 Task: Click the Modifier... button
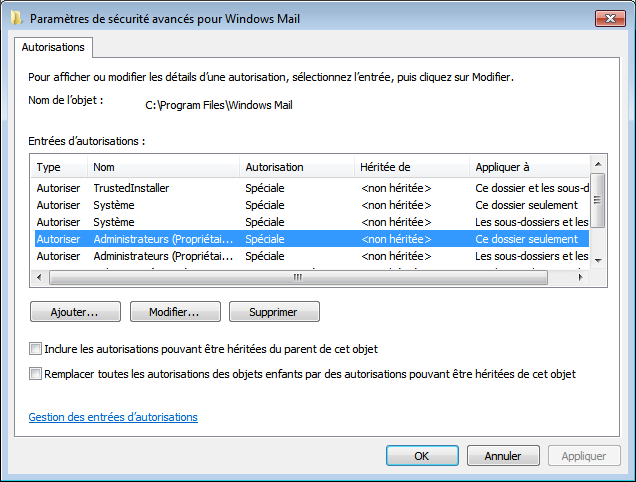[x=175, y=312]
